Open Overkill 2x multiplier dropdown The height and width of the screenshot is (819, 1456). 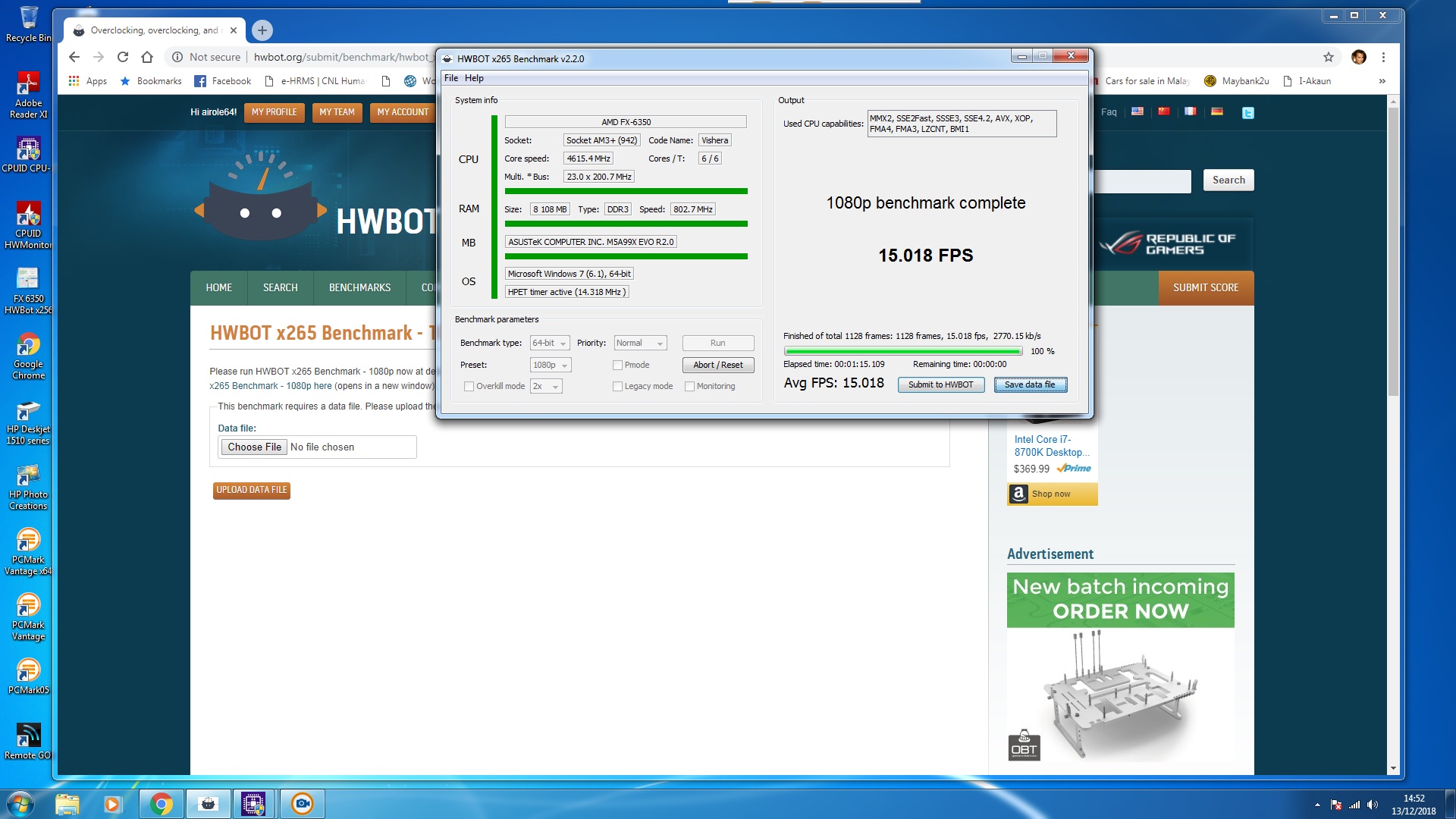(x=546, y=387)
